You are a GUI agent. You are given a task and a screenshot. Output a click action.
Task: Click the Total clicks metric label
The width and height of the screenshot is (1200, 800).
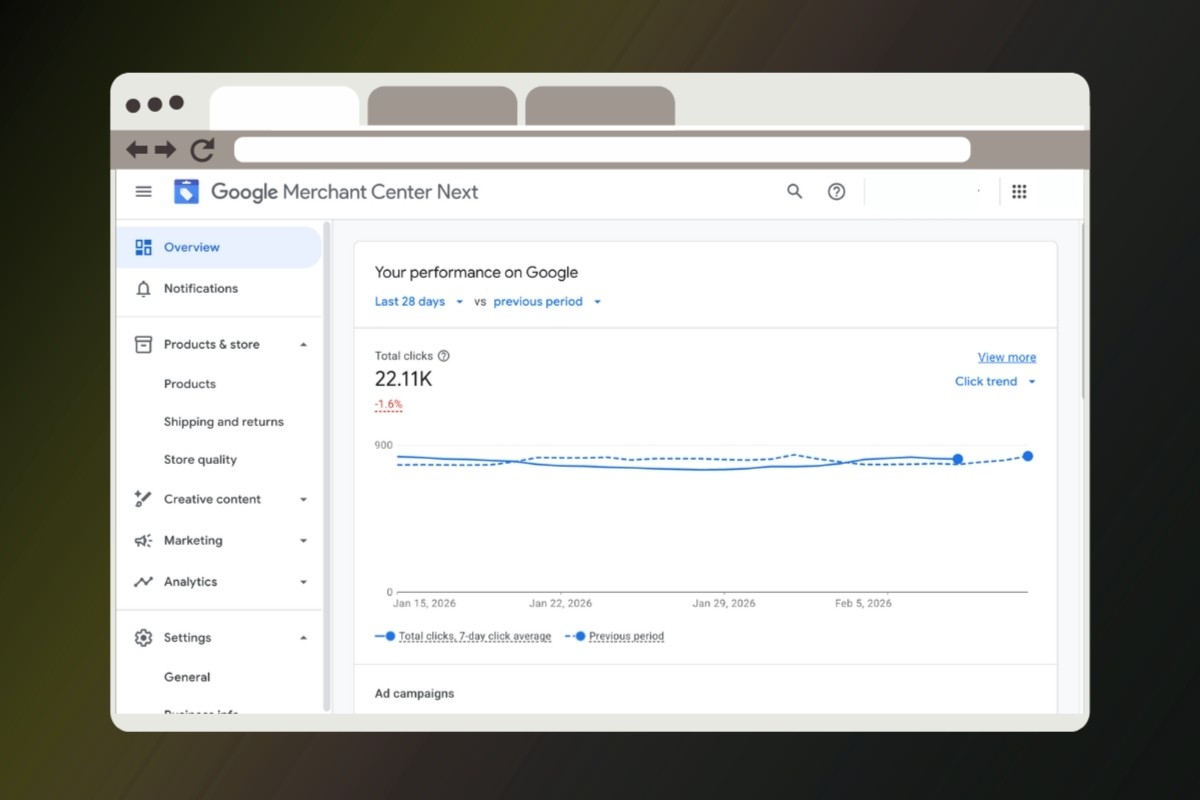coord(404,356)
